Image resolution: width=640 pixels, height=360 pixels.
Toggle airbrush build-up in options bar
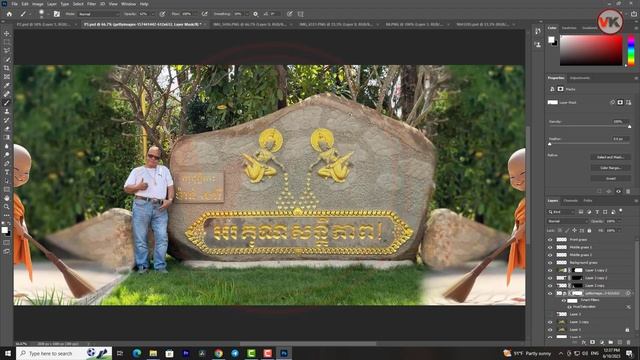click(x=204, y=14)
